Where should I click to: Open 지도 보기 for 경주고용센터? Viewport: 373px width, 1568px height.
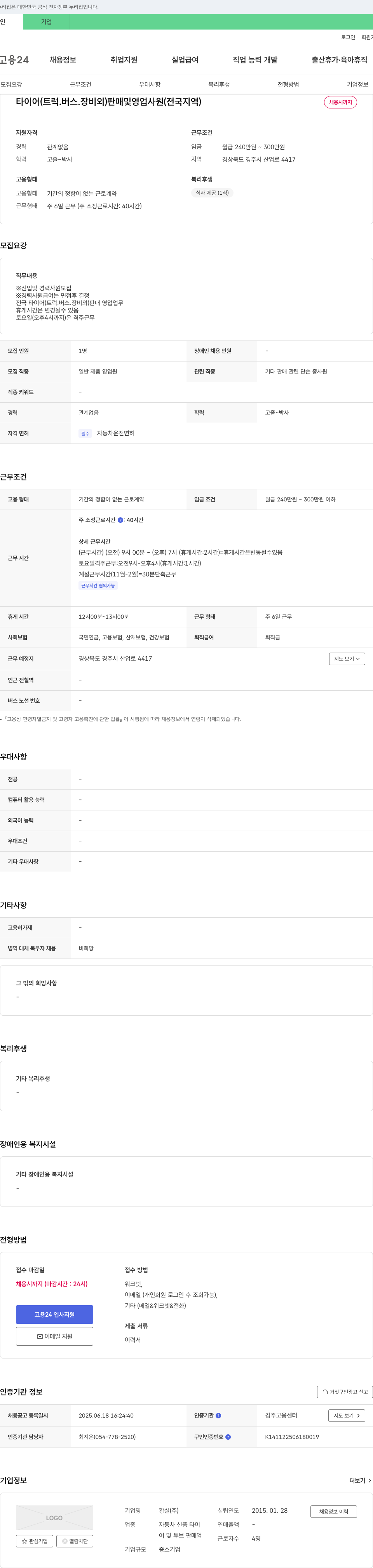click(x=347, y=1416)
